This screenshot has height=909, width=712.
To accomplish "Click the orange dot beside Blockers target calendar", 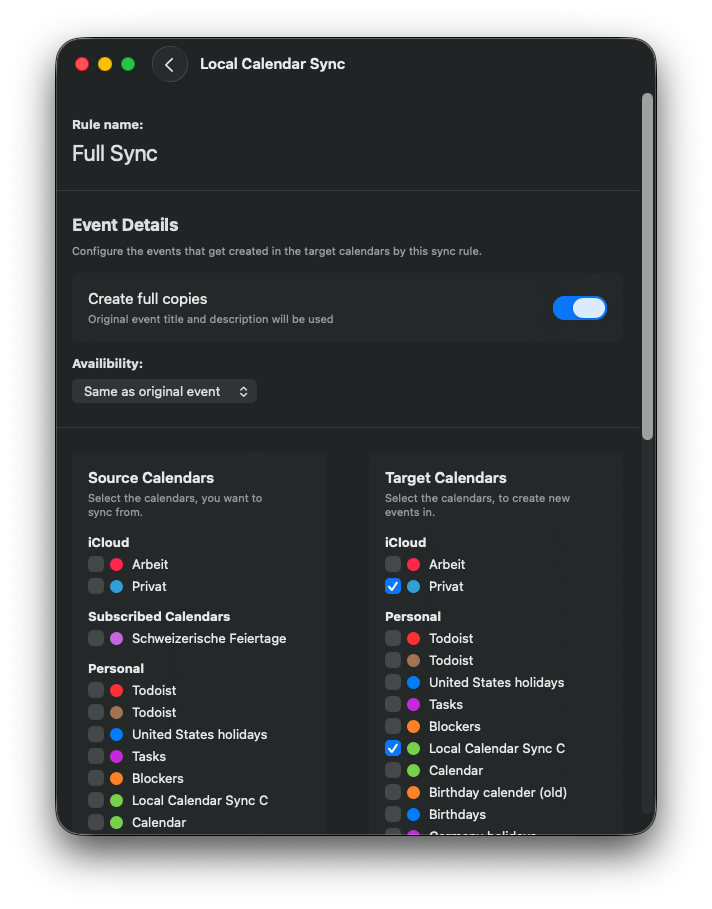I will 414,726.
